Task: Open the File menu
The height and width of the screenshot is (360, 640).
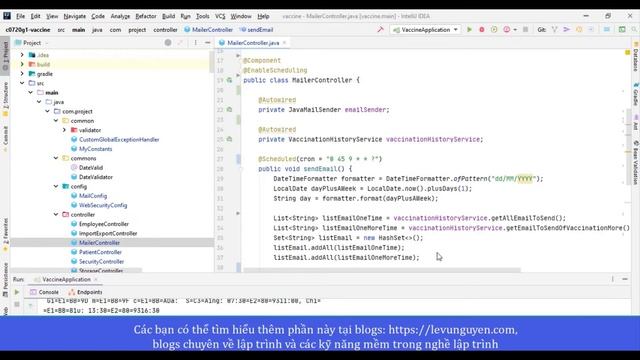Action: [x=20, y=16]
